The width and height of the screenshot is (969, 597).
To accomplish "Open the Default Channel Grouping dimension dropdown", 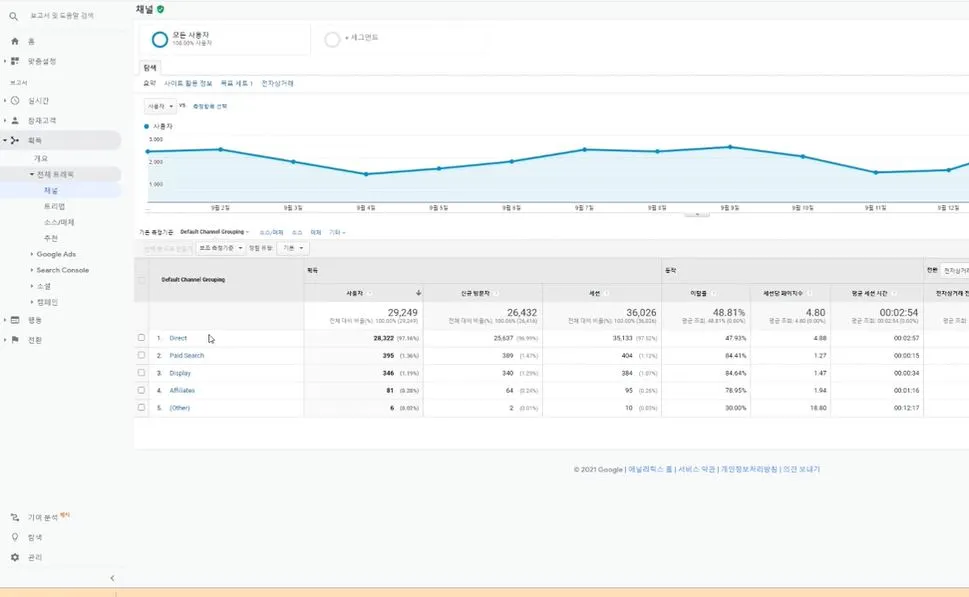I will (x=214, y=232).
